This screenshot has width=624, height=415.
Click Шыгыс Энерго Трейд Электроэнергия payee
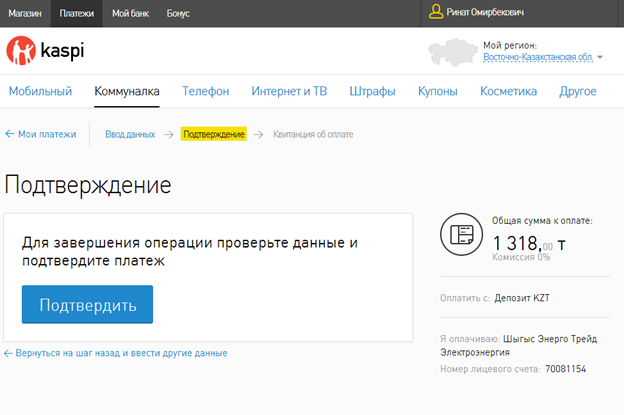(x=519, y=345)
